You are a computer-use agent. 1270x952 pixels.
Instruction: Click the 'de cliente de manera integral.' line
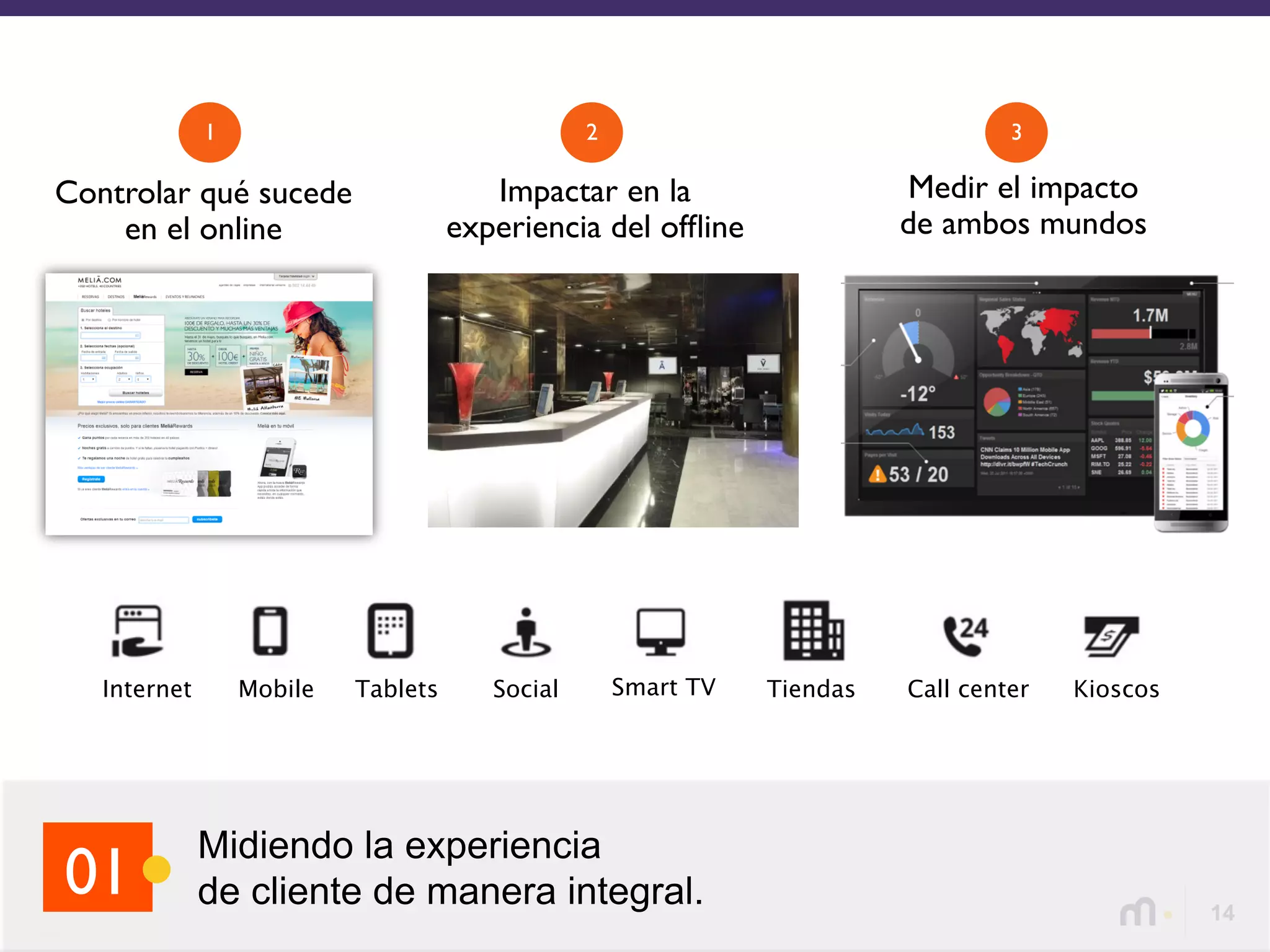point(451,891)
